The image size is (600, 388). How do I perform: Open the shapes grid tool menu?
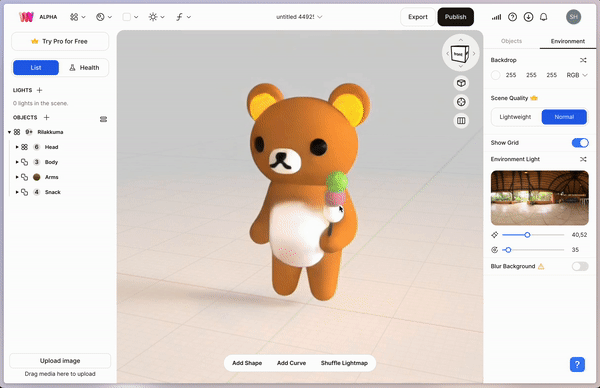click(77, 17)
